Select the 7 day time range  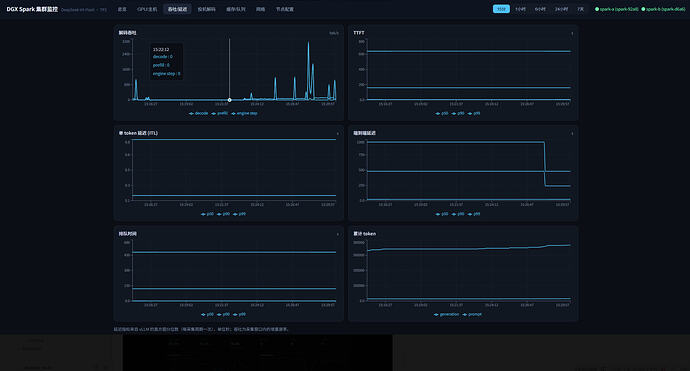(580, 9)
